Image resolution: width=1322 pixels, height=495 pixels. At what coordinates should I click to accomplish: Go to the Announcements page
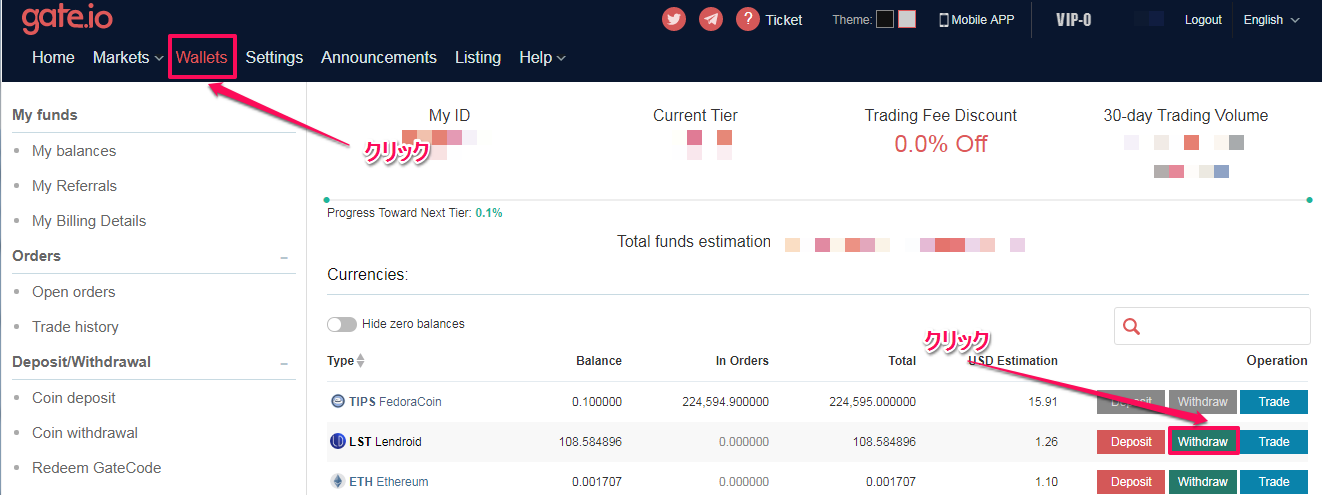pos(378,58)
